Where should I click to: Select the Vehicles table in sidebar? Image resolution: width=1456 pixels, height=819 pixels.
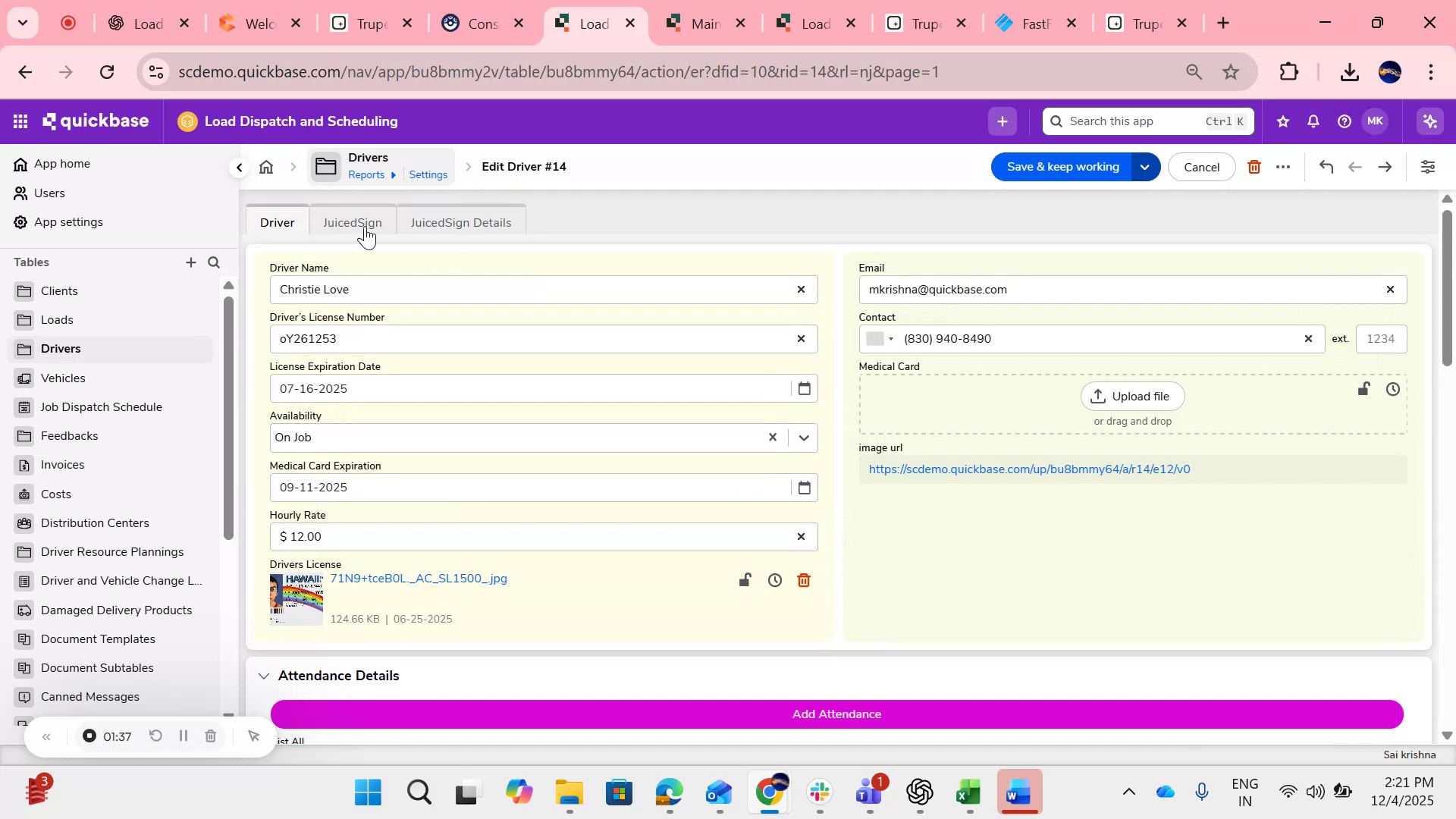point(62,378)
